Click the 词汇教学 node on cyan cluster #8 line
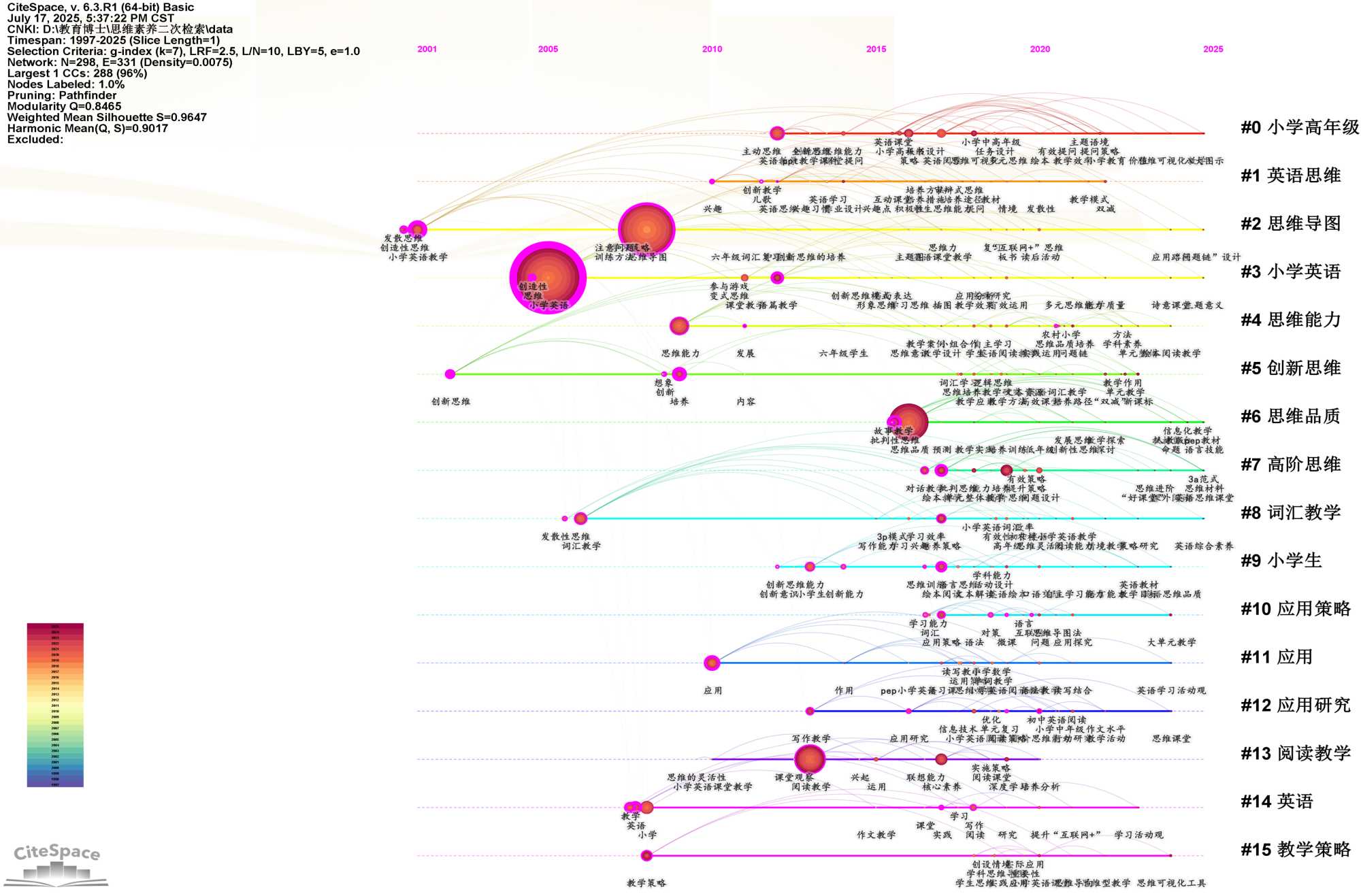 pos(580,518)
